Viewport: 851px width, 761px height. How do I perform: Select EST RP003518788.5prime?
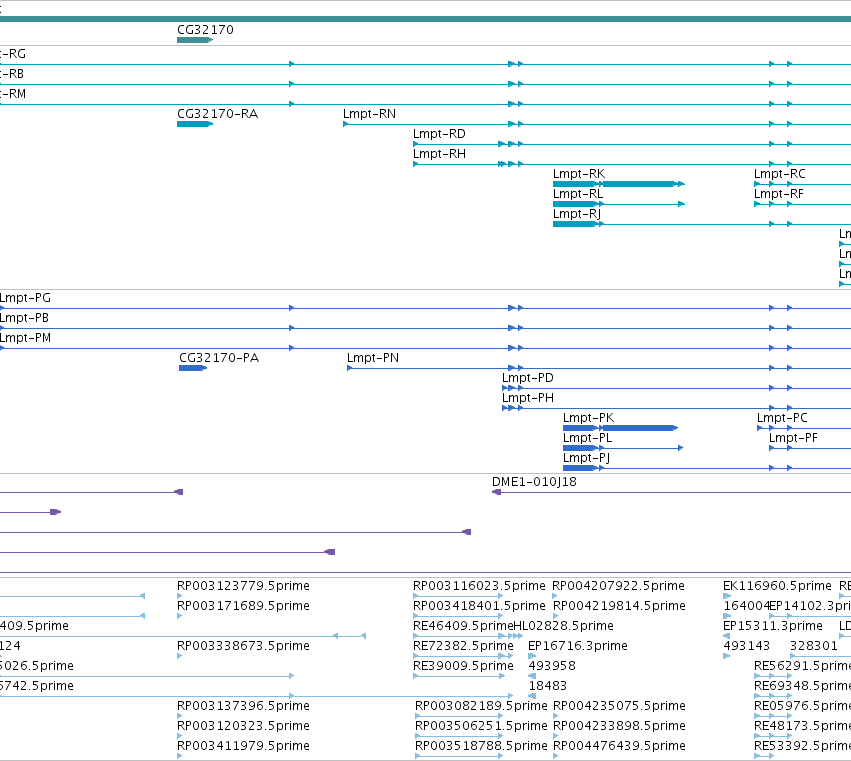click(x=481, y=746)
